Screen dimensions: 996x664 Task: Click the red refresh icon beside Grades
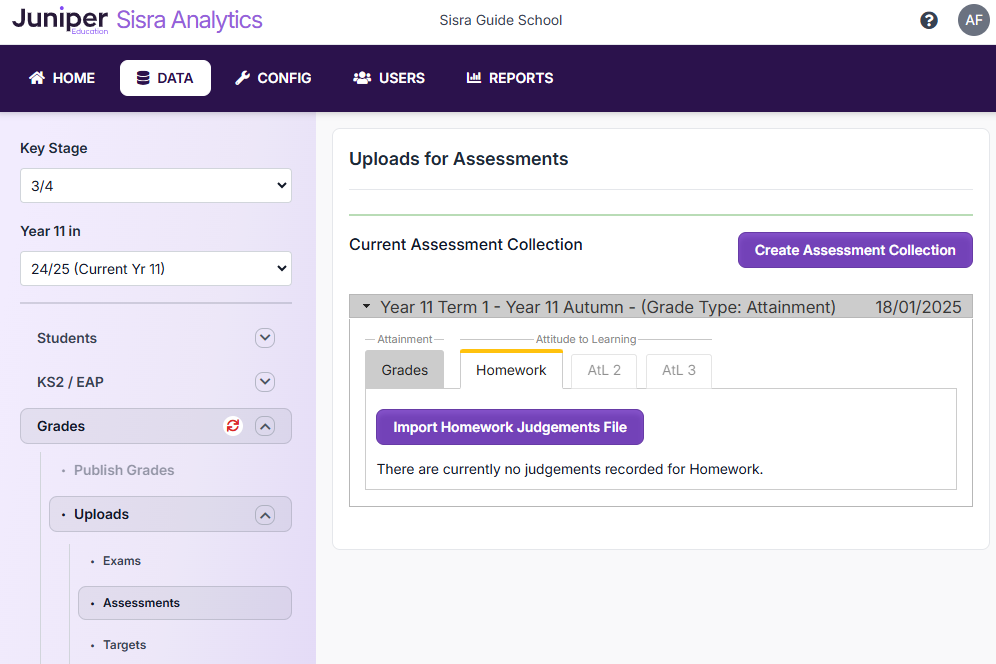(233, 426)
